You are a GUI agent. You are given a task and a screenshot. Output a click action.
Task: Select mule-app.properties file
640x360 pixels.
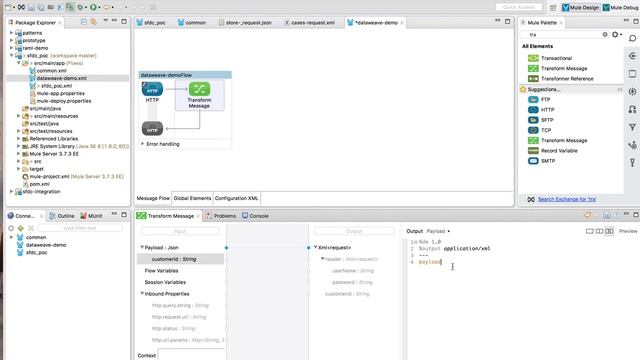tap(58, 93)
